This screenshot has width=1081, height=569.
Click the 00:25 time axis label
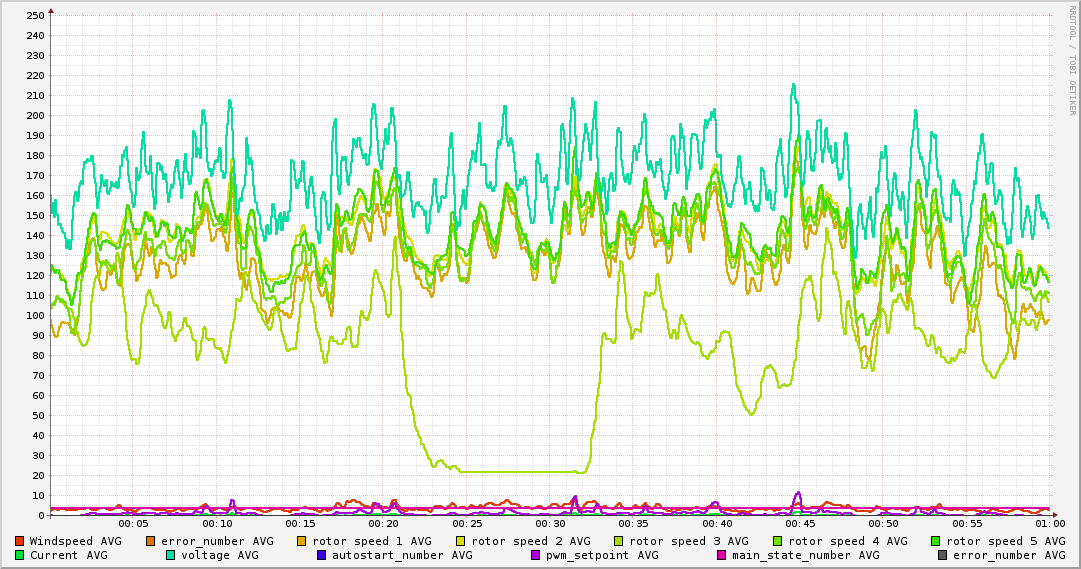point(467,524)
